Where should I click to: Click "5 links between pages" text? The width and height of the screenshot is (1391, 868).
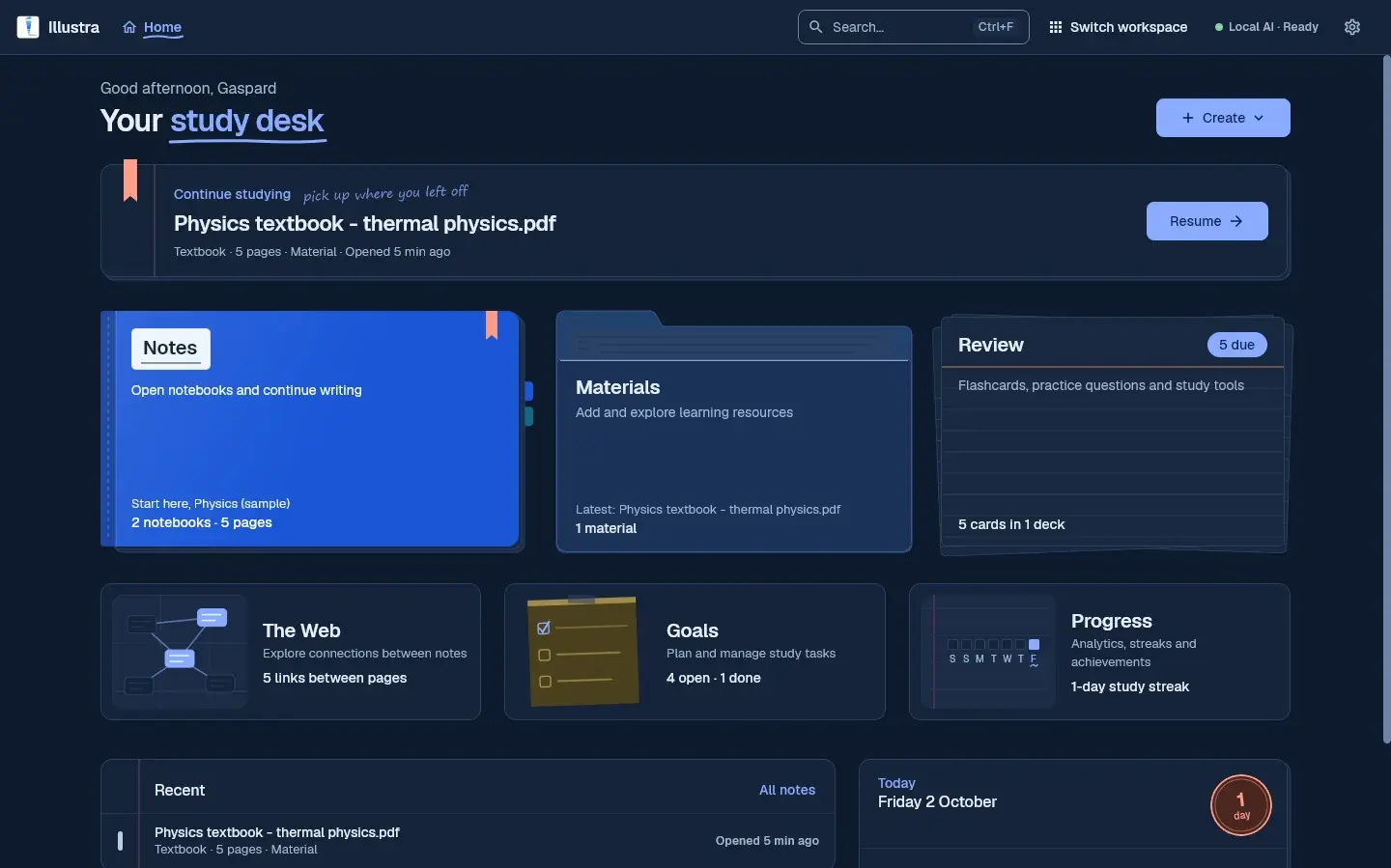point(334,678)
